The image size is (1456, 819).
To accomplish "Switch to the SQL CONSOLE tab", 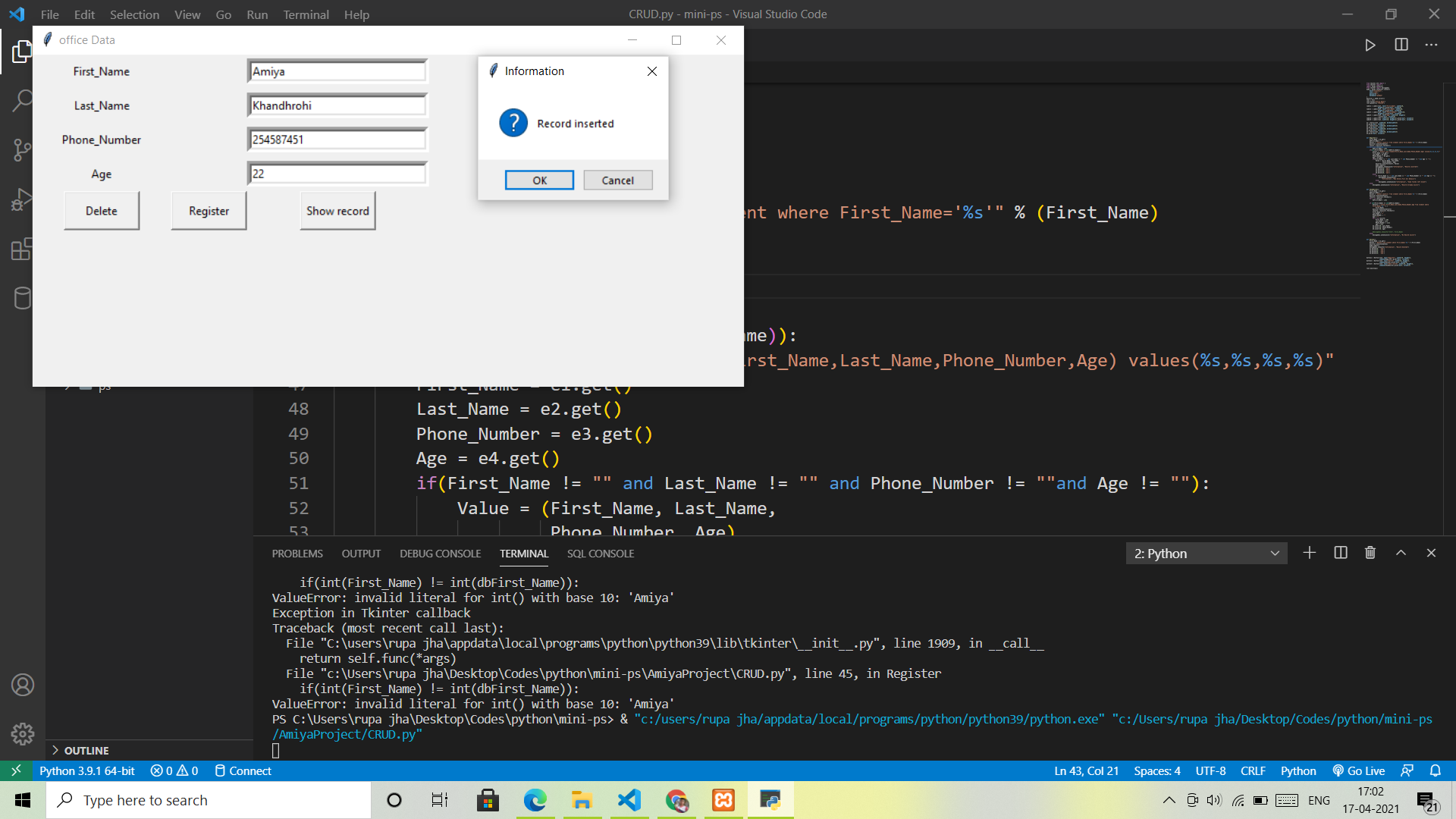I will tap(600, 554).
